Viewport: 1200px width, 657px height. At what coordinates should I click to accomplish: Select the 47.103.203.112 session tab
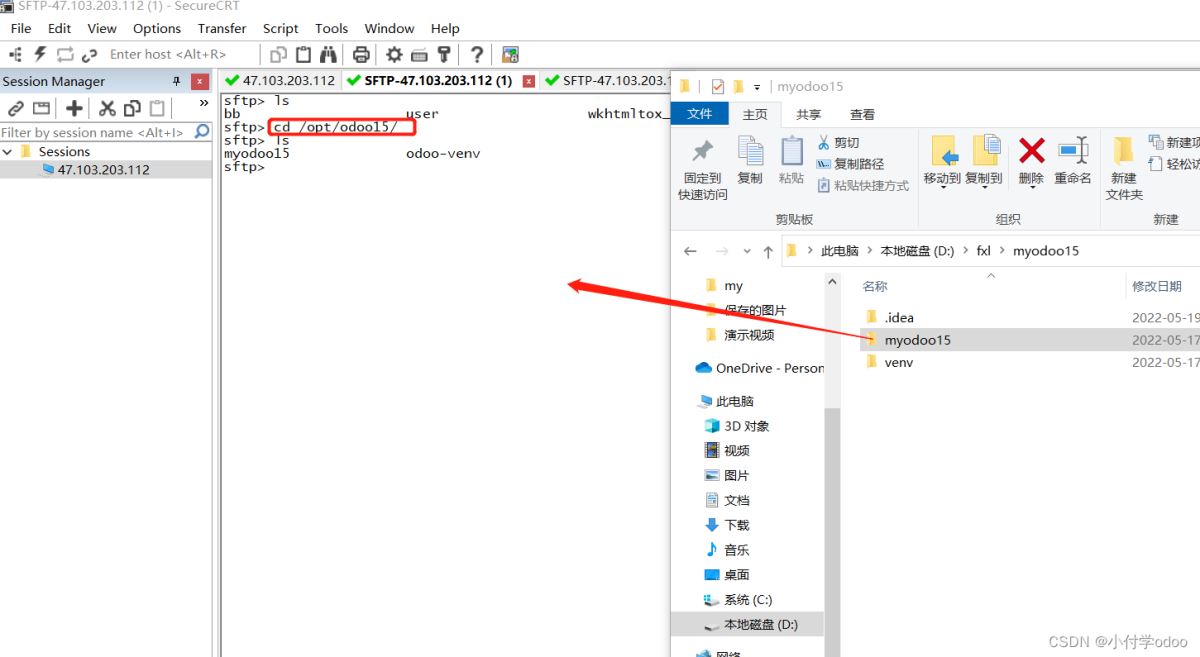(280, 80)
